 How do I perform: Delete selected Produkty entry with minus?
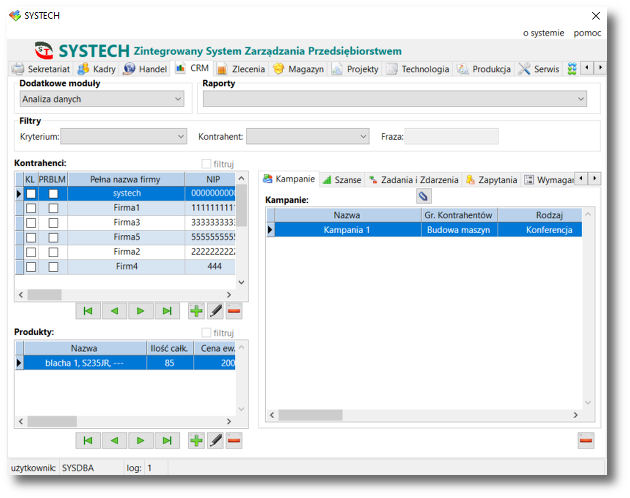click(x=234, y=441)
